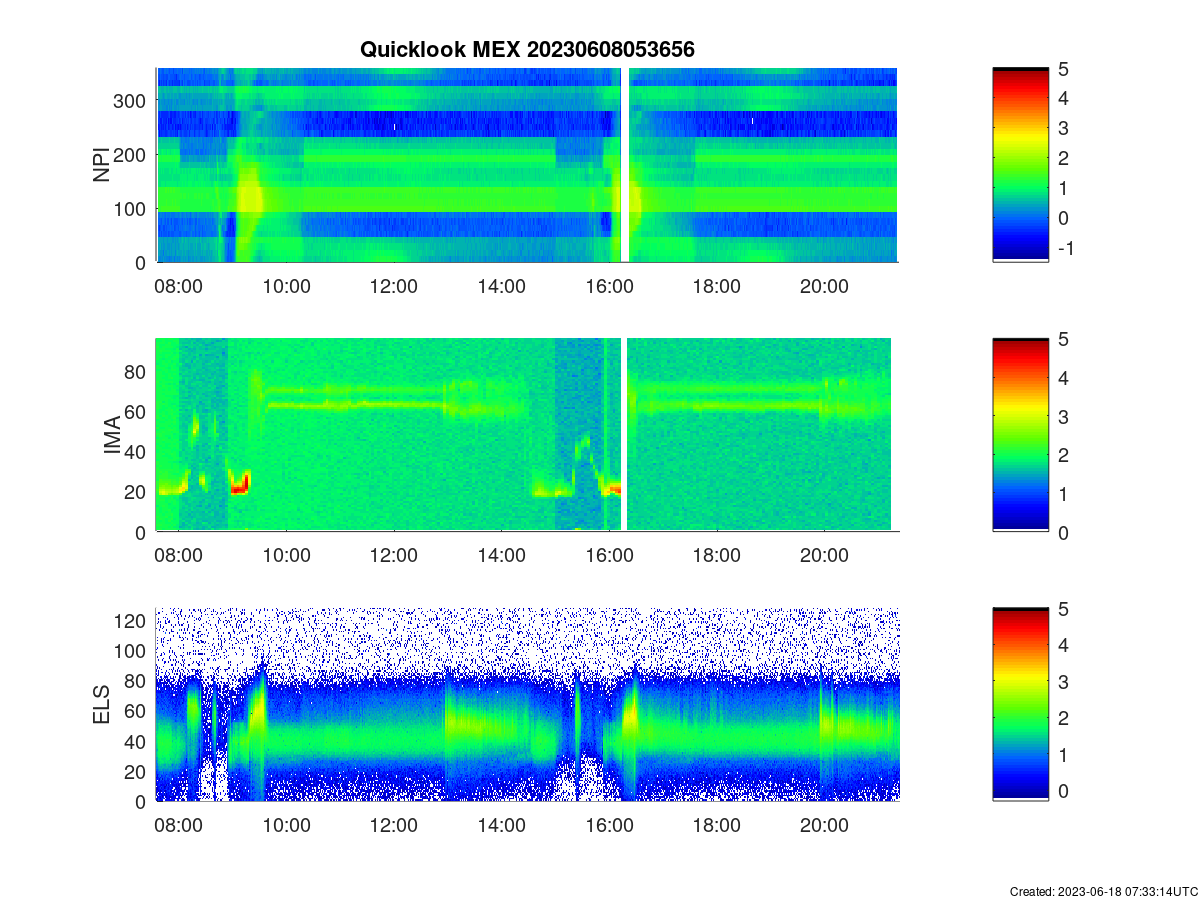
Task: Click the IMA panel colorbar
Action: pyautogui.click(x=1020, y=435)
